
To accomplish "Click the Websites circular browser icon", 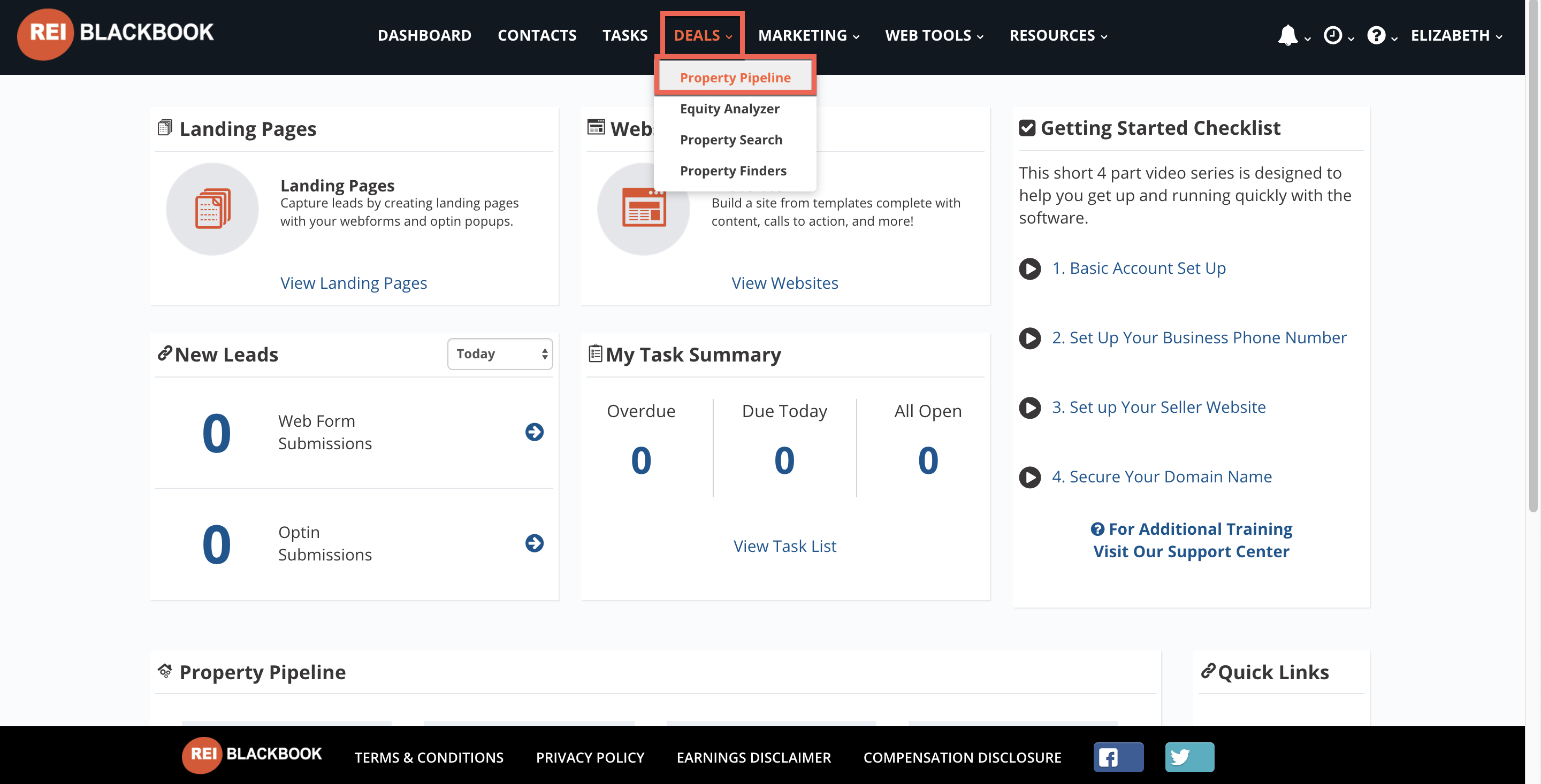I will (644, 209).
